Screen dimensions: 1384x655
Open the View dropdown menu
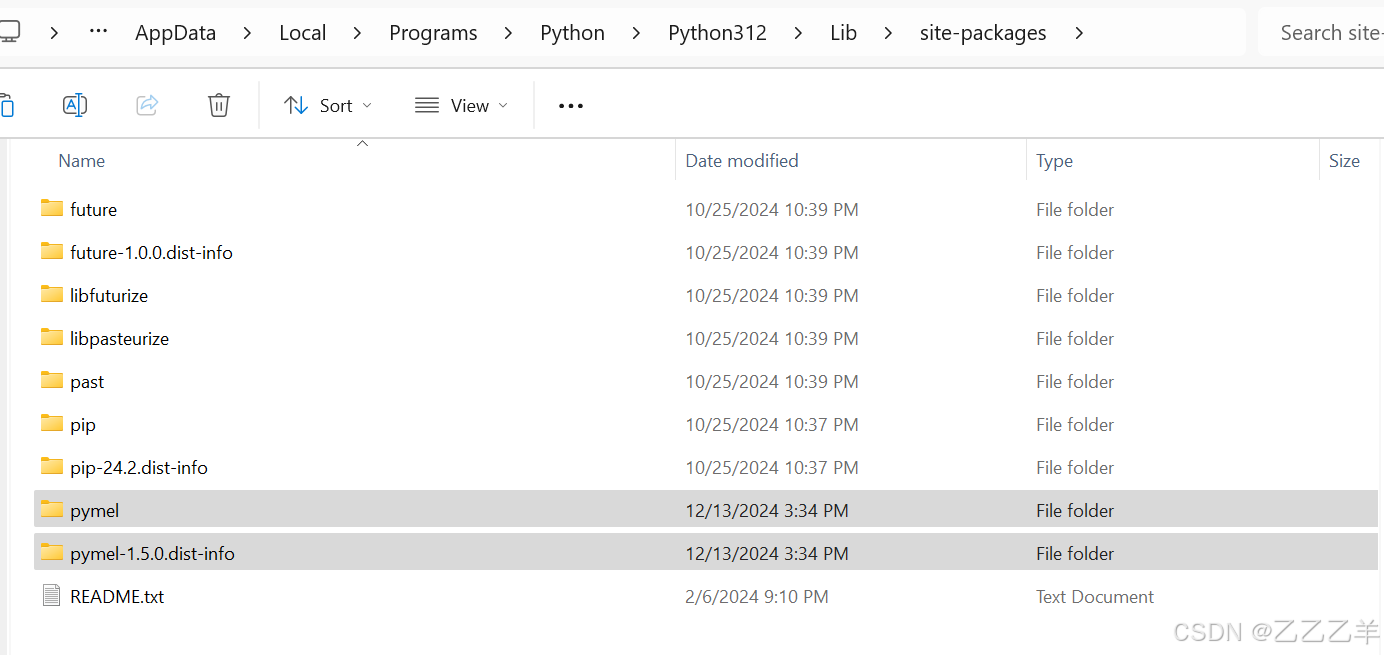tap(461, 106)
